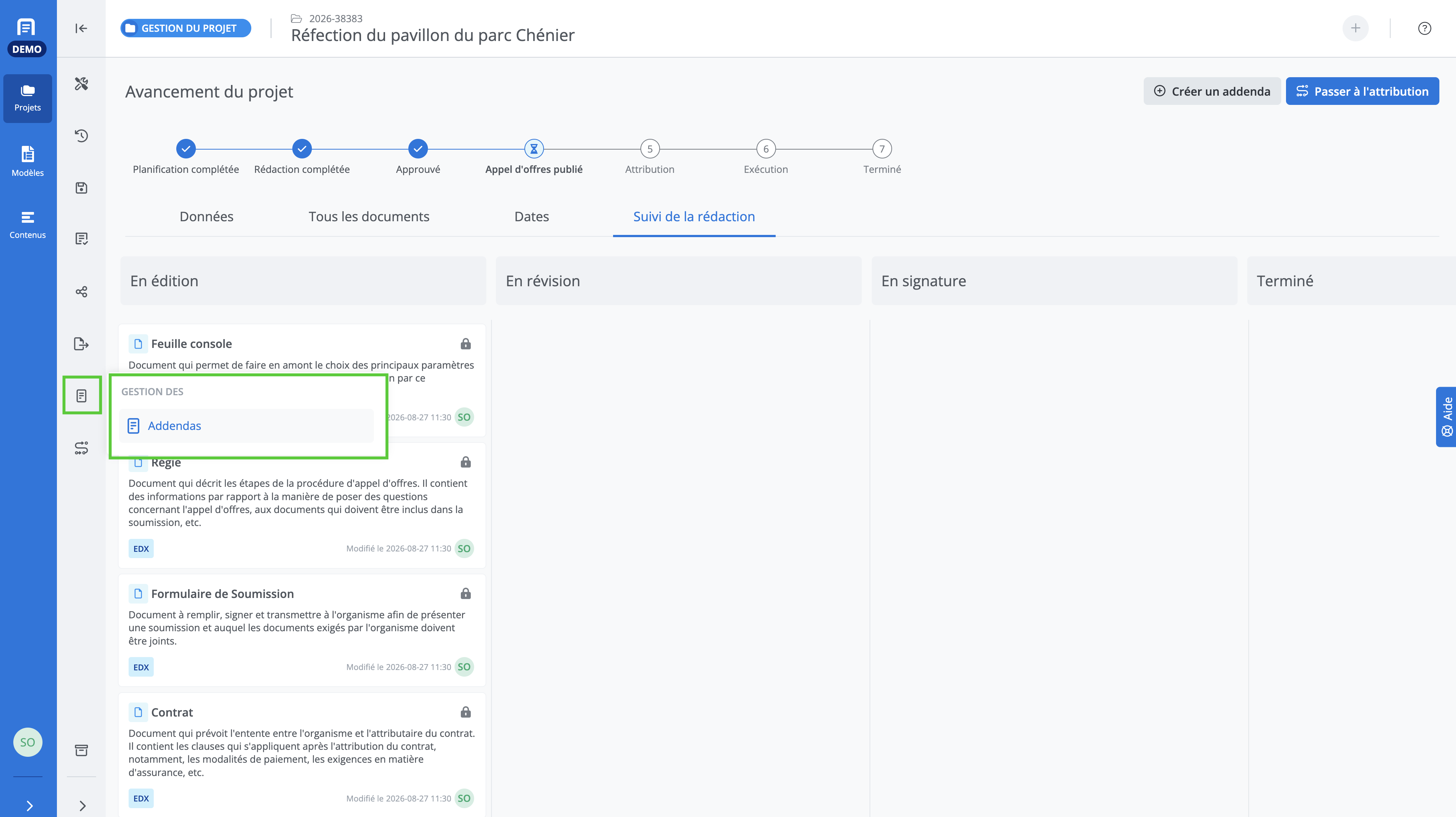Click the addendas document icon in sidebar
Viewport: 1456px width, 817px height.
pos(81,396)
